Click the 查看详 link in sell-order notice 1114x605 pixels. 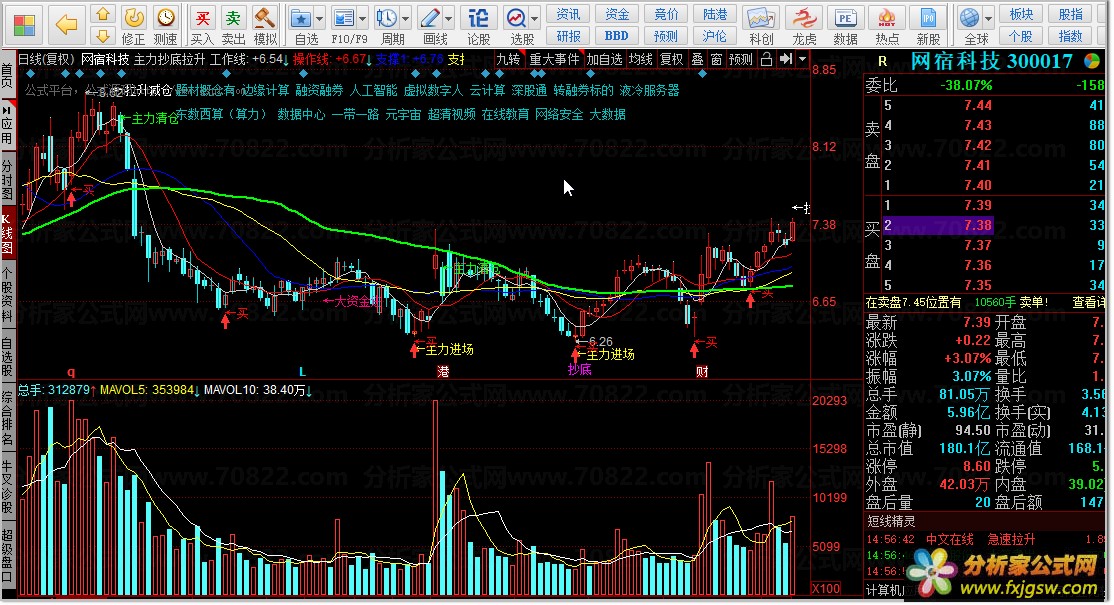(1088, 302)
